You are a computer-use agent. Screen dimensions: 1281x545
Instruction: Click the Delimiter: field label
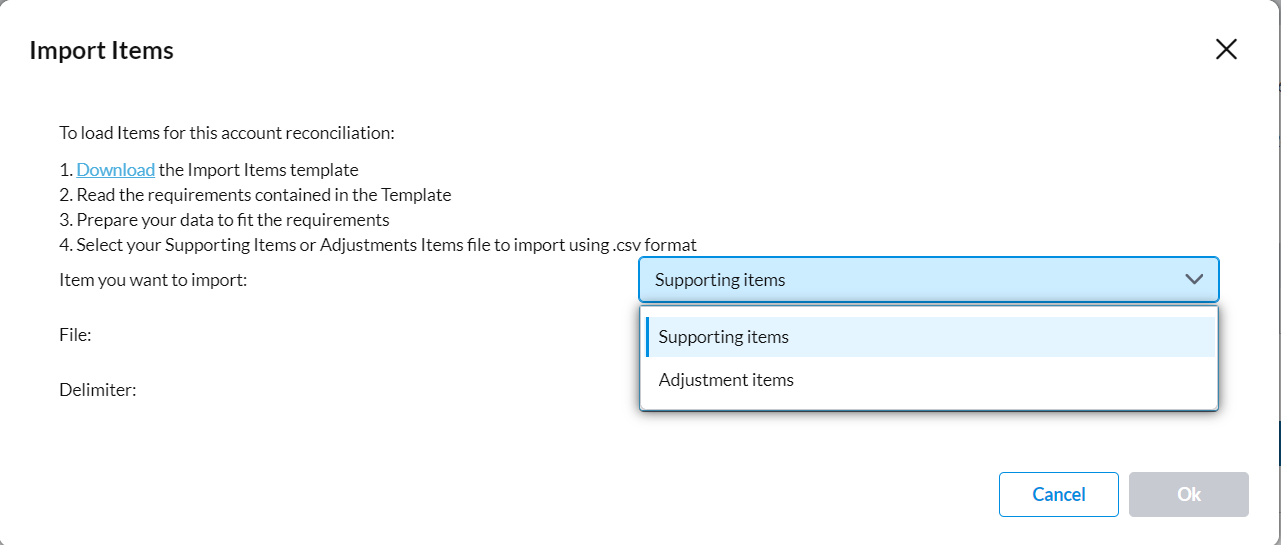coord(98,390)
